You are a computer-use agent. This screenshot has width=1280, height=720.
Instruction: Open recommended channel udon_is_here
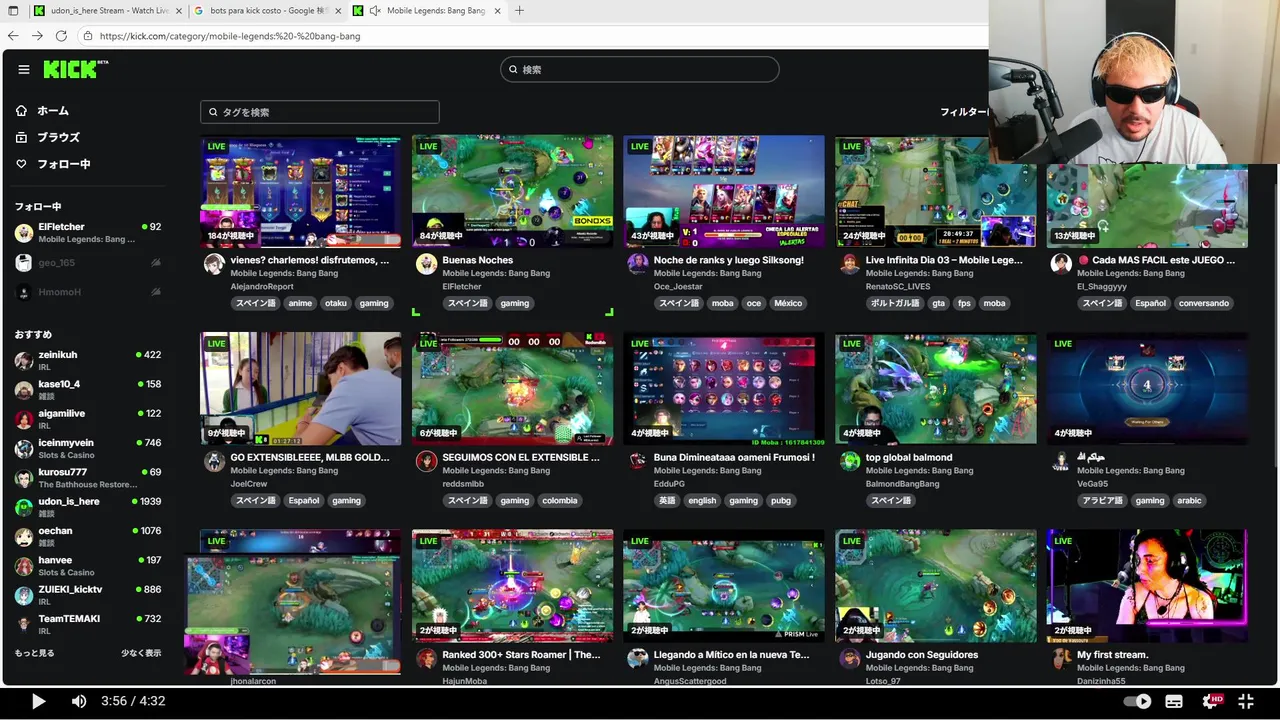[88, 507]
